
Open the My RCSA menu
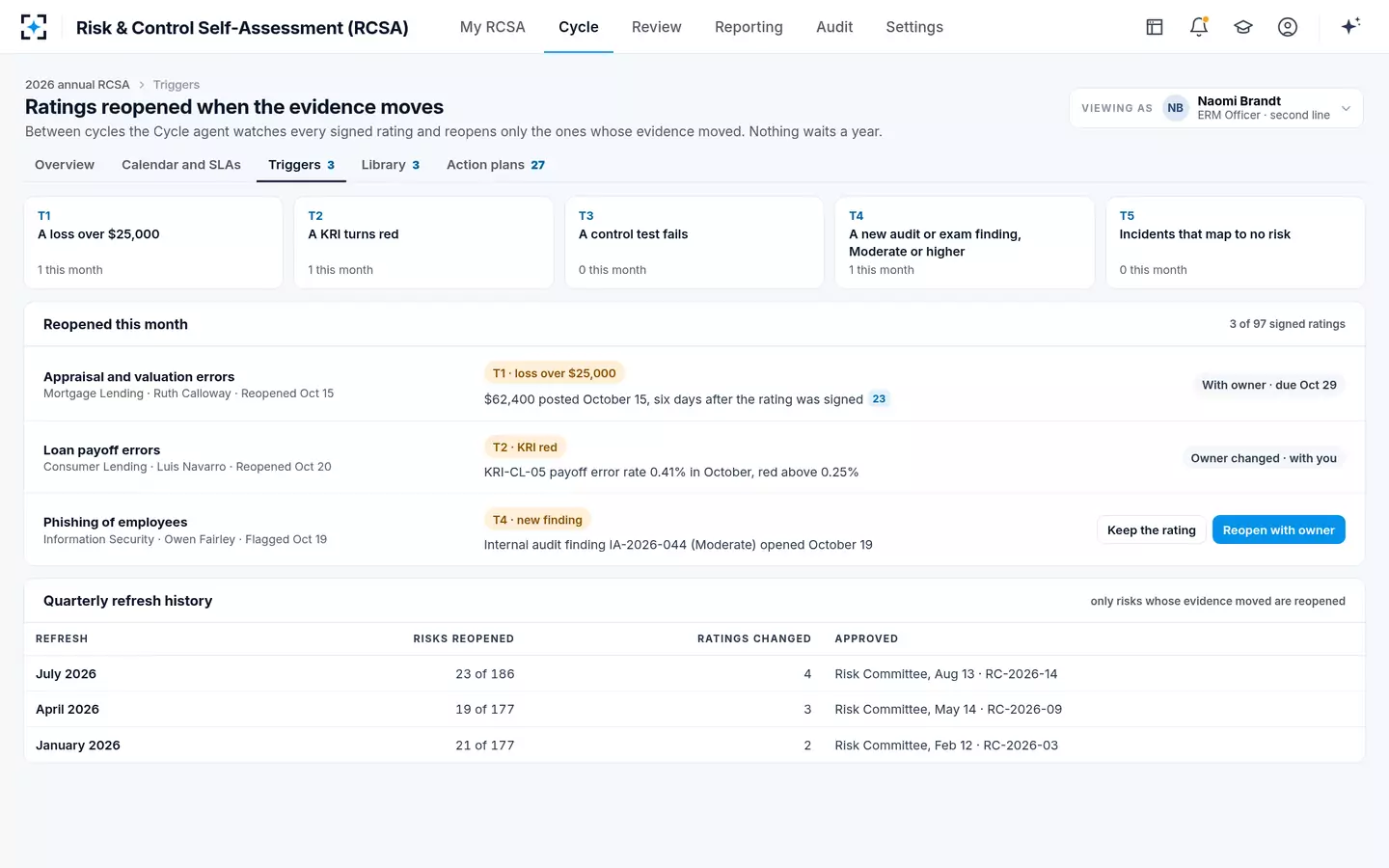pyautogui.click(x=493, y=27)
